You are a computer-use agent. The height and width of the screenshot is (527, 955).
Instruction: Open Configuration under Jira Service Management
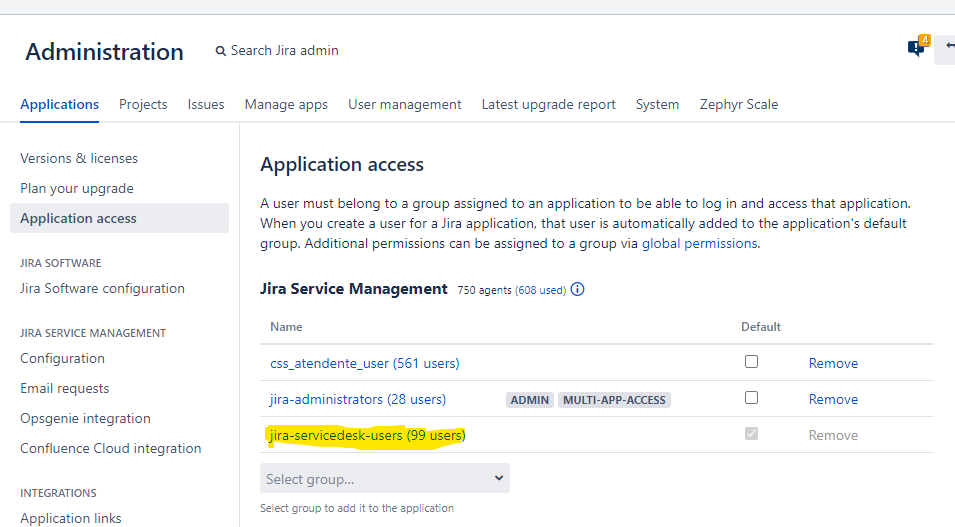click(62, 358)
